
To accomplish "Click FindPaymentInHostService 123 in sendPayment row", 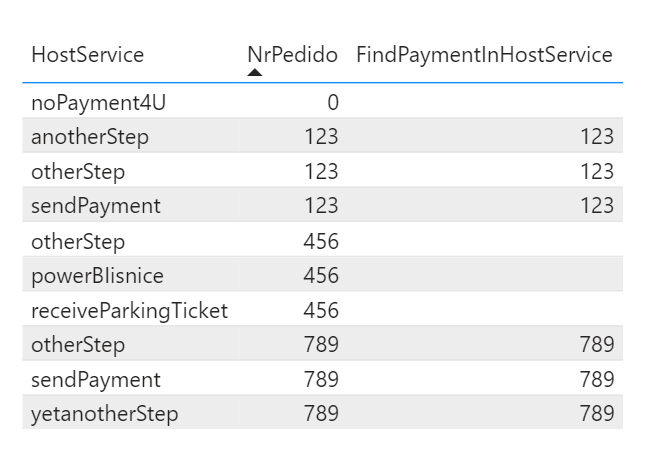I will click(597, 206).
